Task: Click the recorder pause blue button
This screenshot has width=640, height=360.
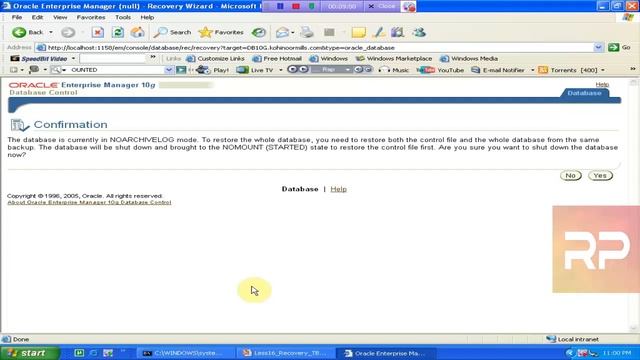Action: tap(280, 6)
